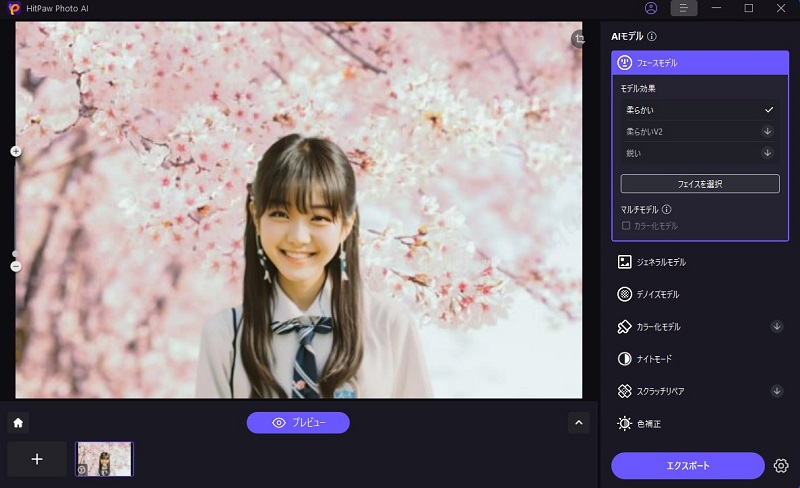Enable the カラー化モデル checkbox
800x488 pixels.
626,226
